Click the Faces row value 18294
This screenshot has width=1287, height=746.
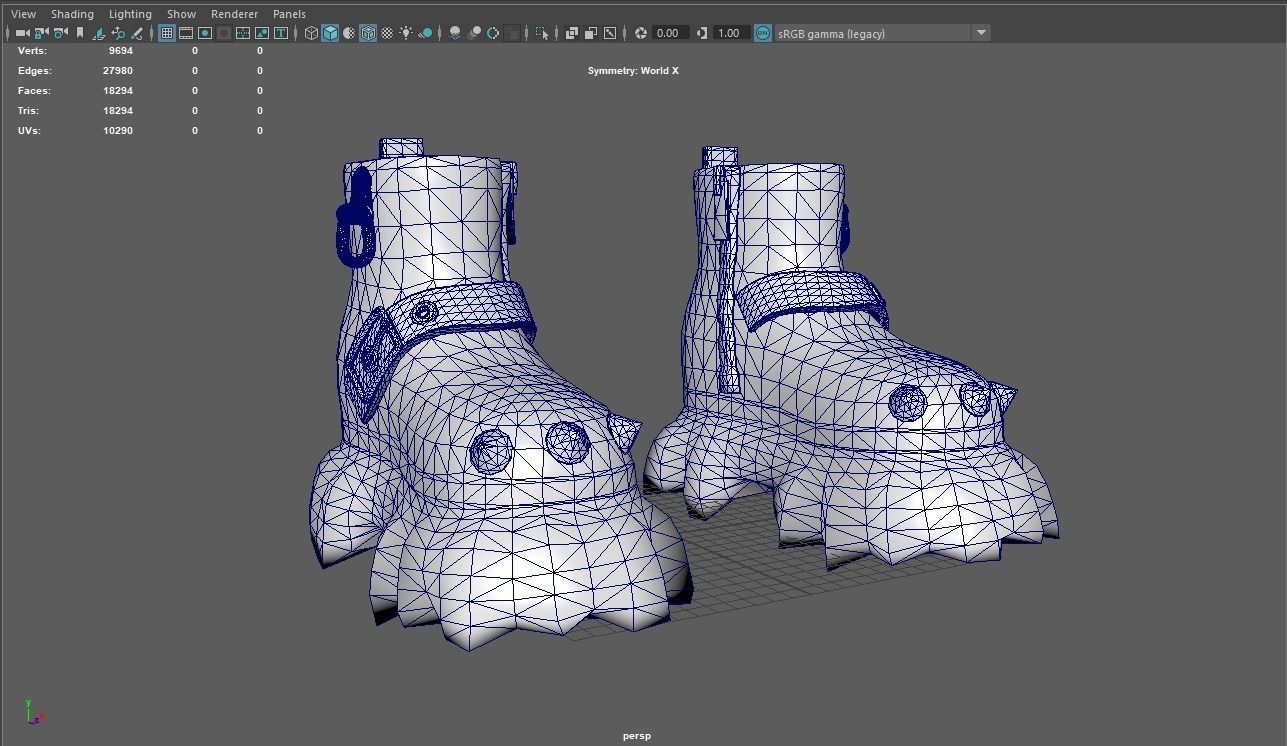coord(117,91)
